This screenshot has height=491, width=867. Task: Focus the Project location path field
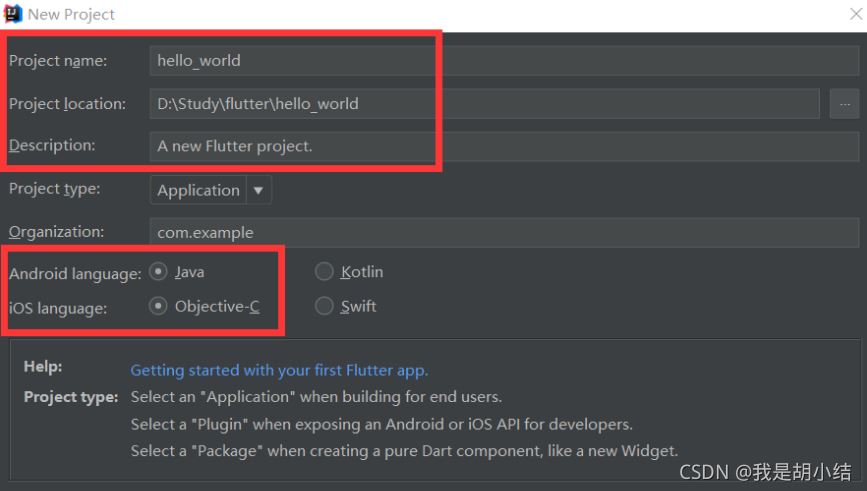484,104
